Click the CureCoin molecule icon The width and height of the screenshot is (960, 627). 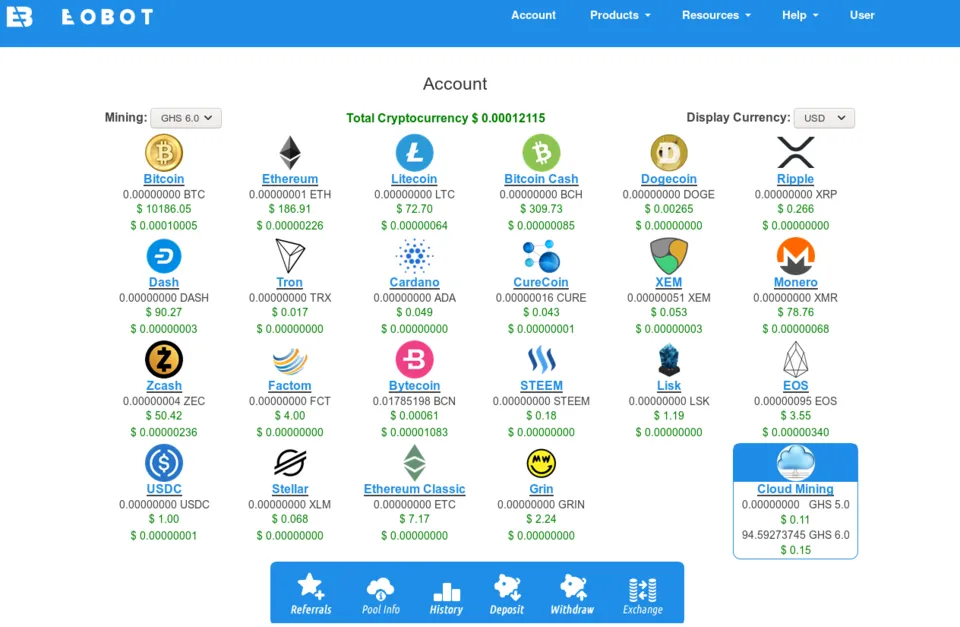point(541,256)
